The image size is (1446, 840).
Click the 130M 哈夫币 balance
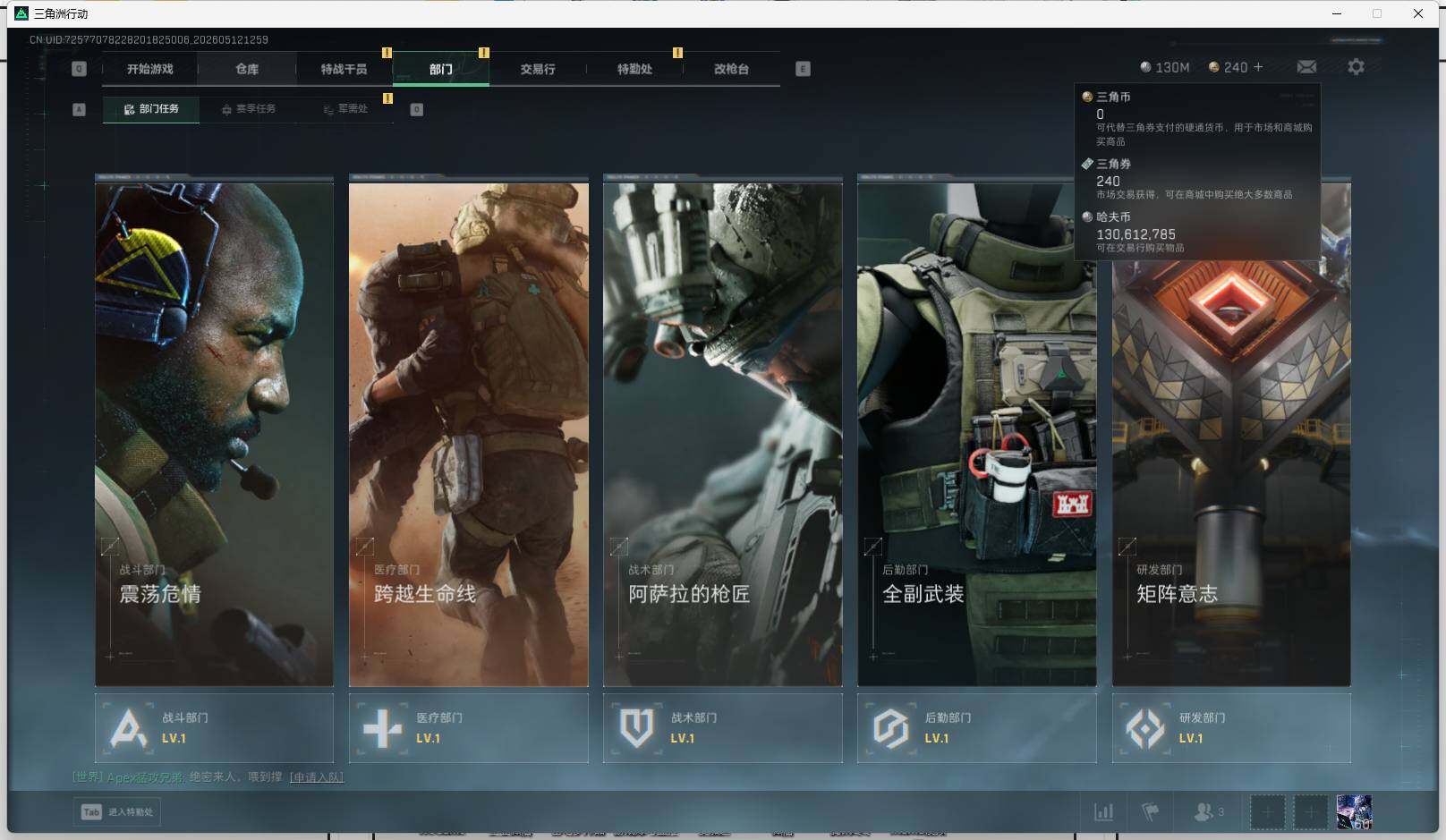point(1165,67)
